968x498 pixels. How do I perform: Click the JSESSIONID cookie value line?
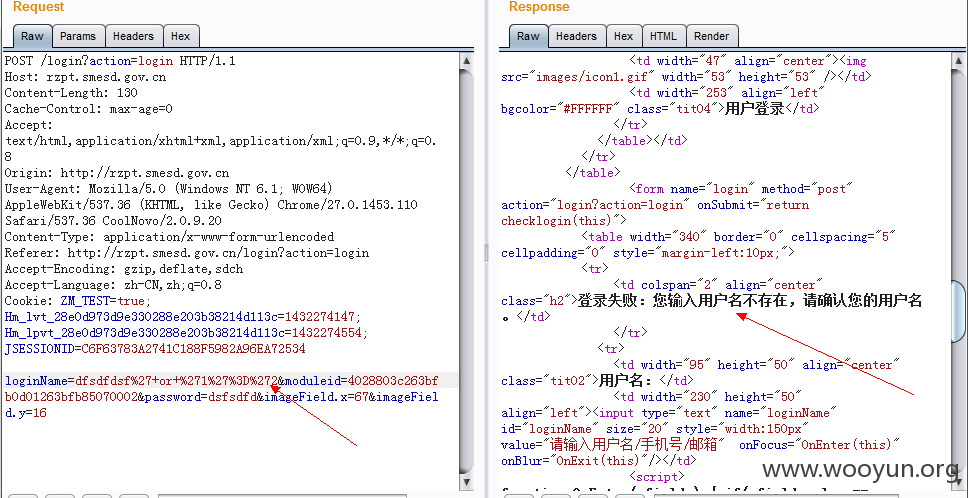(155, 349)
